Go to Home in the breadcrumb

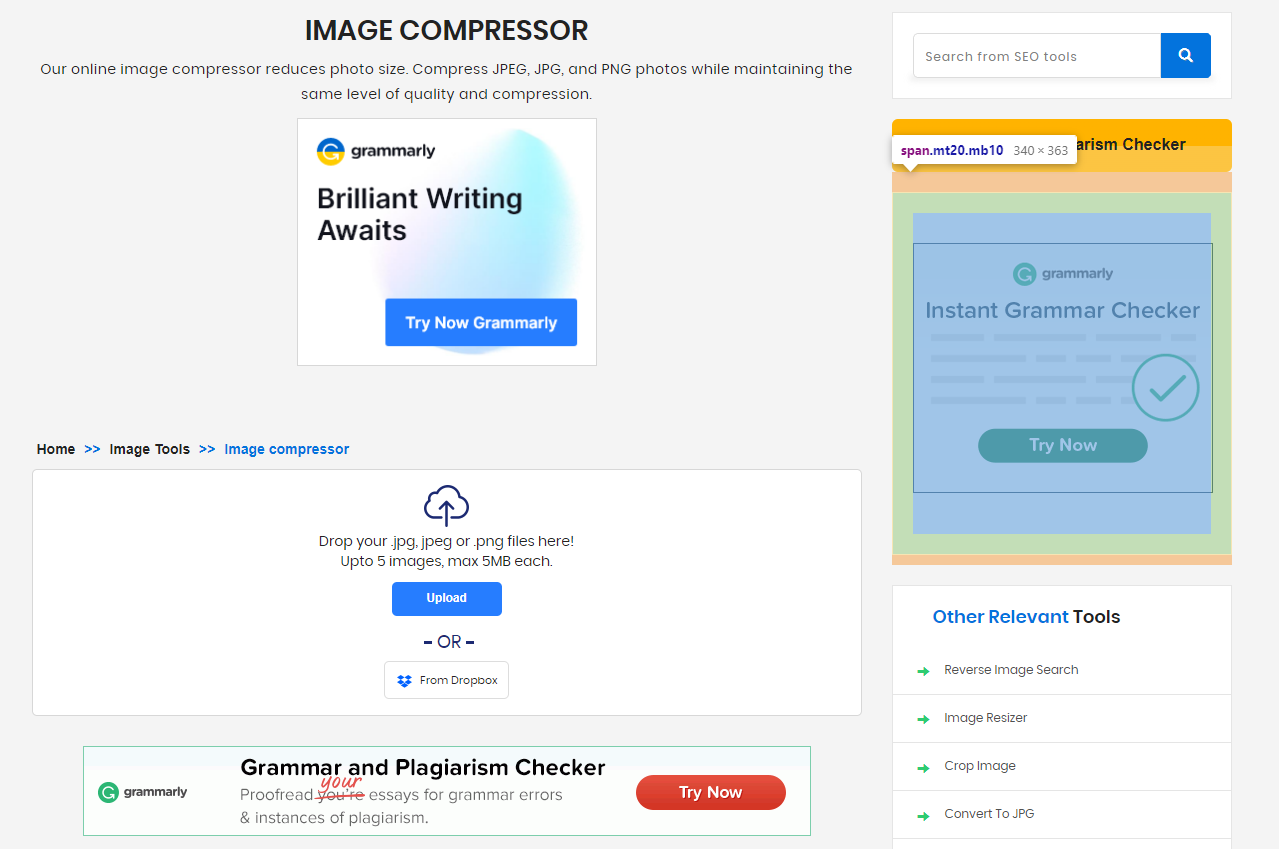pos(56,449)
